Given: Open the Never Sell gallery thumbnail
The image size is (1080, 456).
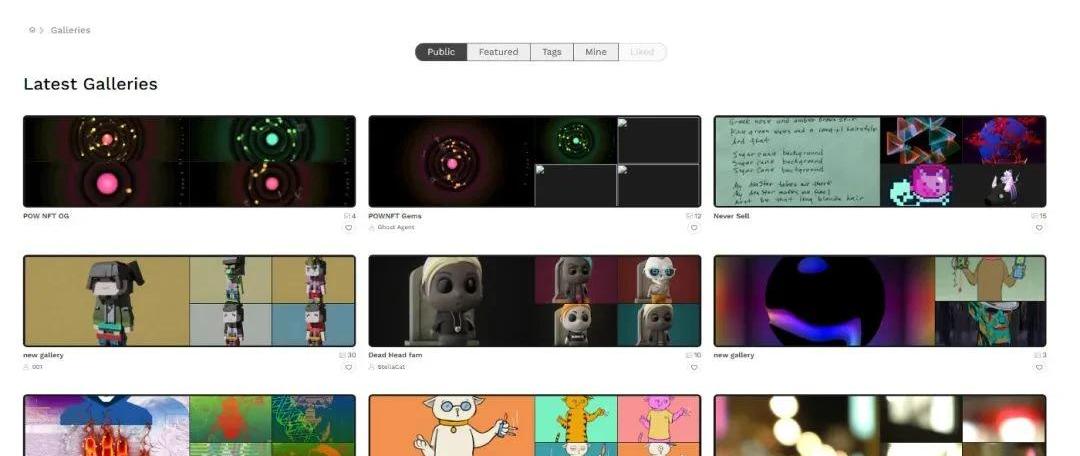Looking at the screenshot, I should pos(879,161).
